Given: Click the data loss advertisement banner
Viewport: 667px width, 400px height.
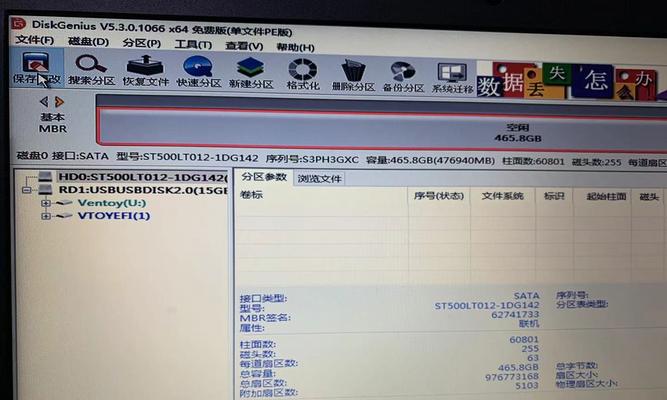Looking at the screenshot, I should pos(571,81).
